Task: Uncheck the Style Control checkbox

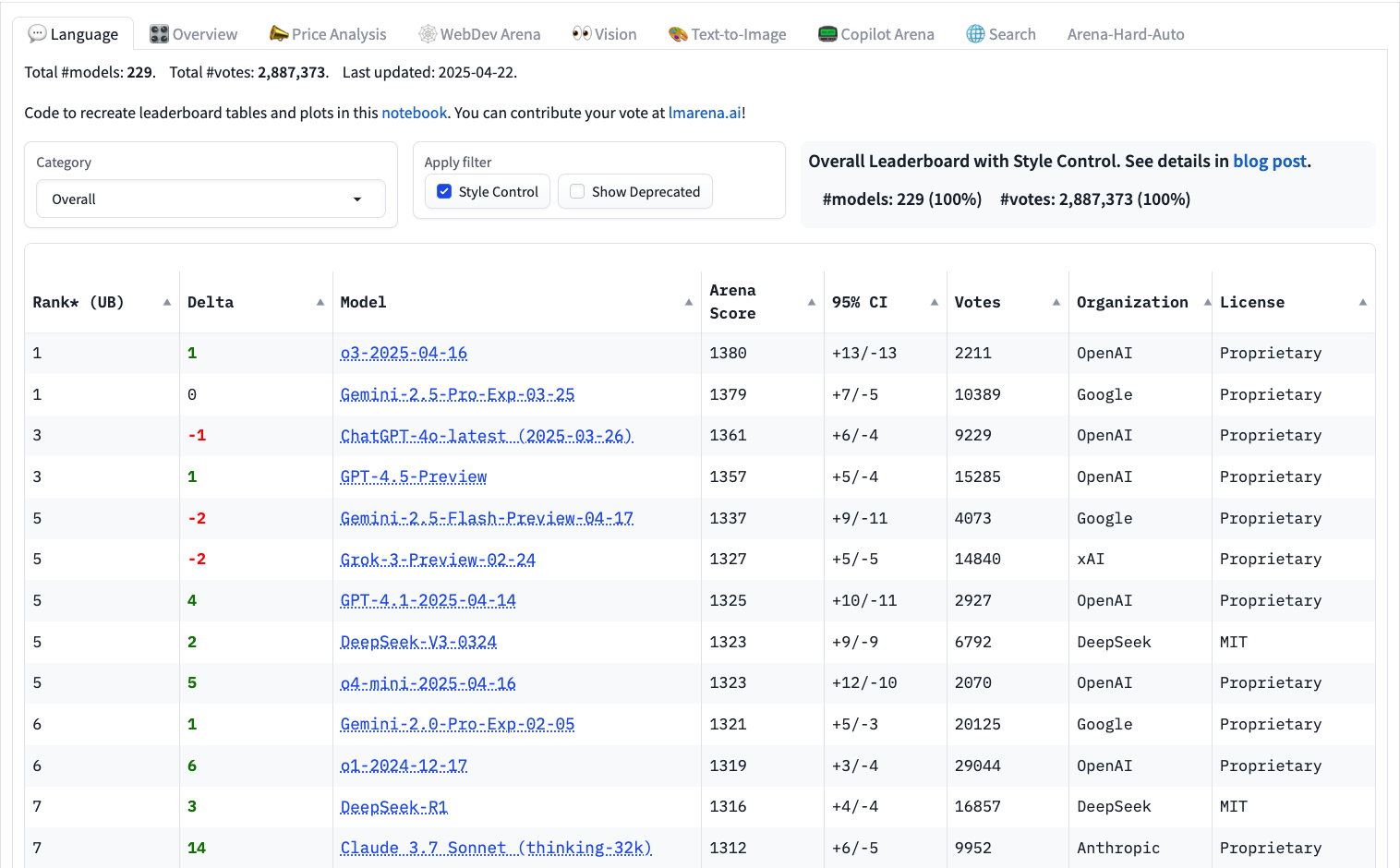Action: coord(444,191)
